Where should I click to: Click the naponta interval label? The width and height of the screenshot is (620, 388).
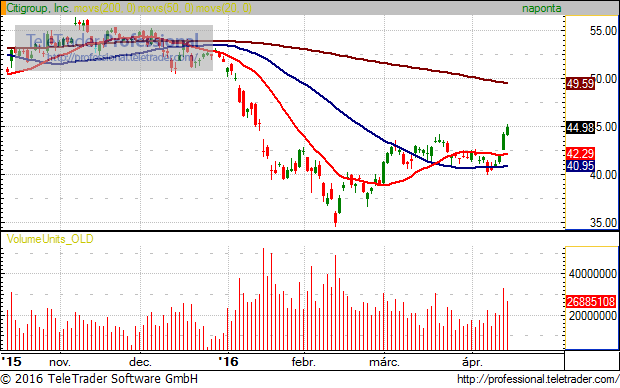pos(541,8)
